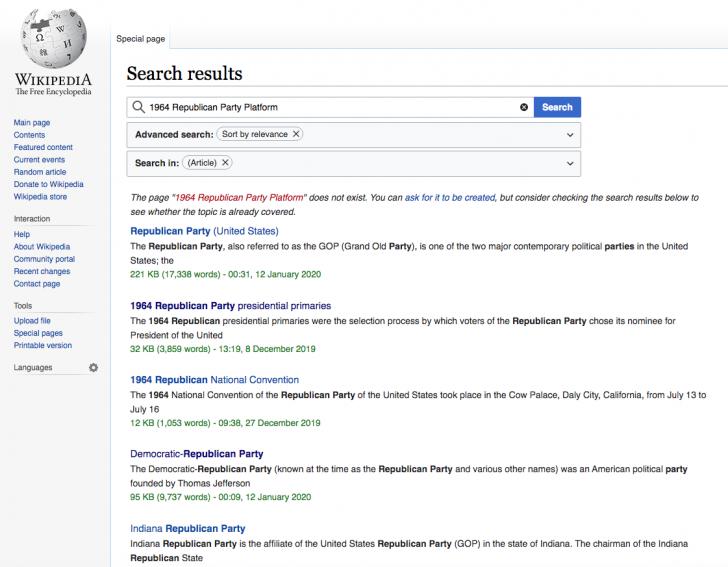Screen dimensions: 728x567
Task: Open Printable version link
Action: click(43, 345)
